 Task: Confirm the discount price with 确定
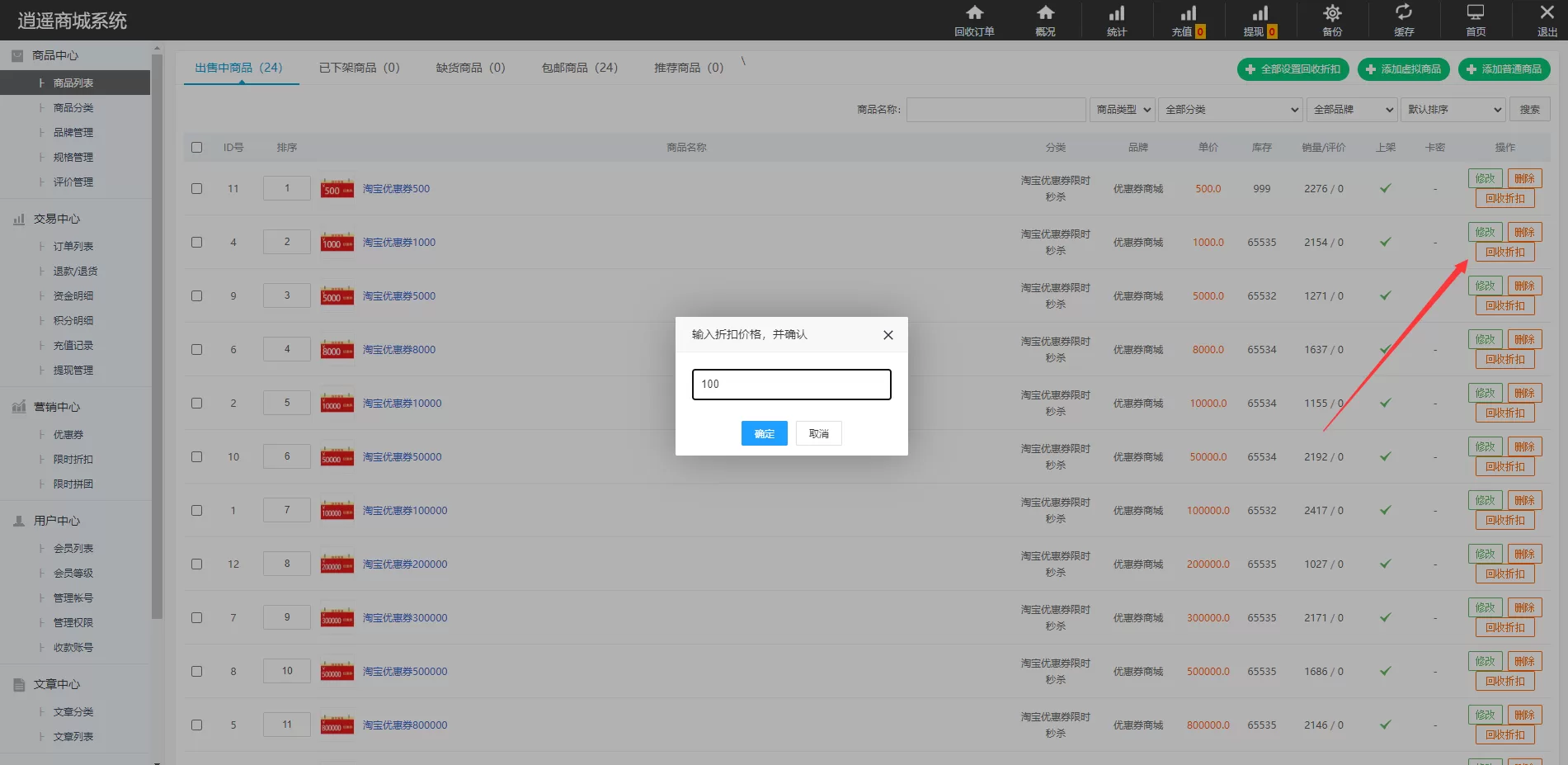[764, 433]
